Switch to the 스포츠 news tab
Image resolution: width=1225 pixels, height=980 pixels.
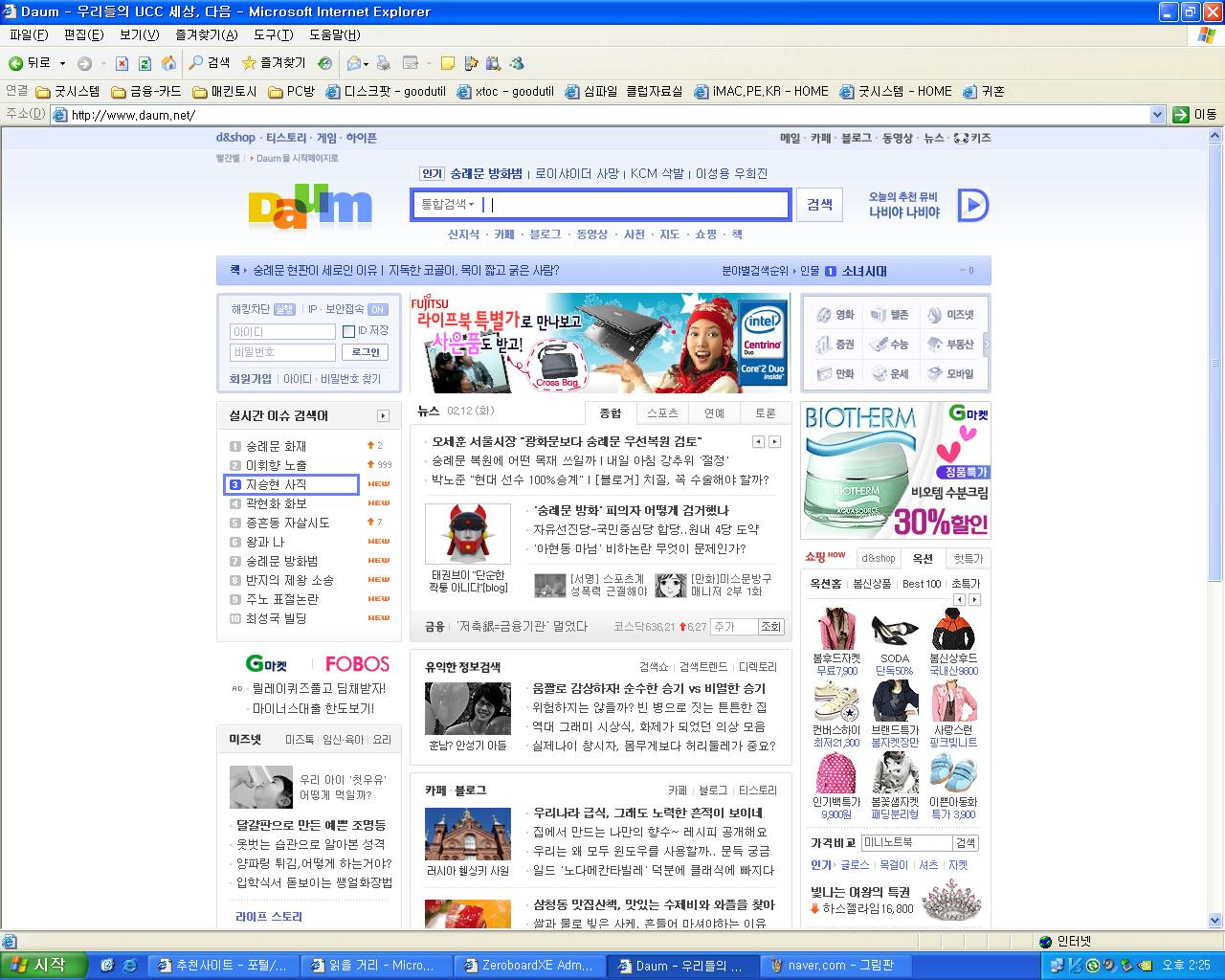662,413
